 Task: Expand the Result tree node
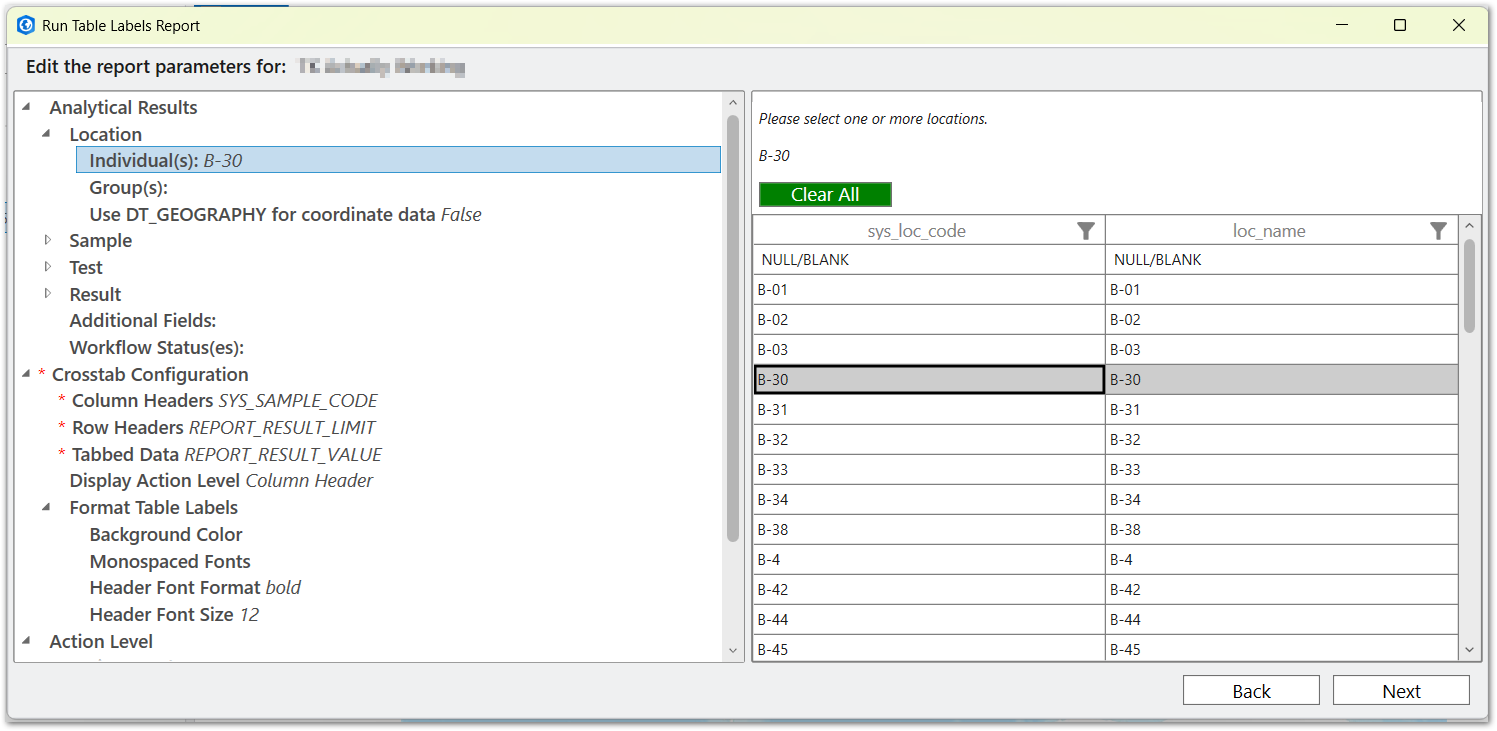coord(46,294)
